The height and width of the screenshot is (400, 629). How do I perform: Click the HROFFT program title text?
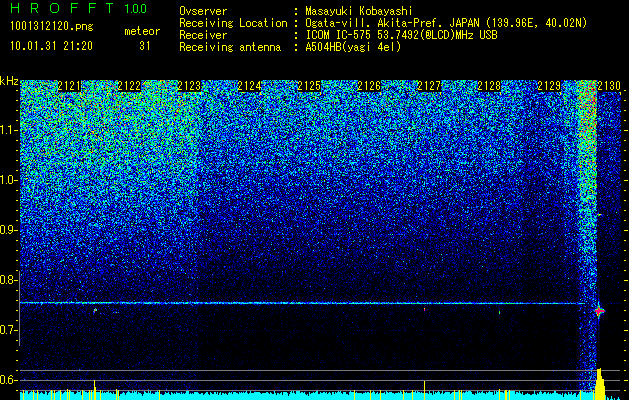(x=62, y=8)
